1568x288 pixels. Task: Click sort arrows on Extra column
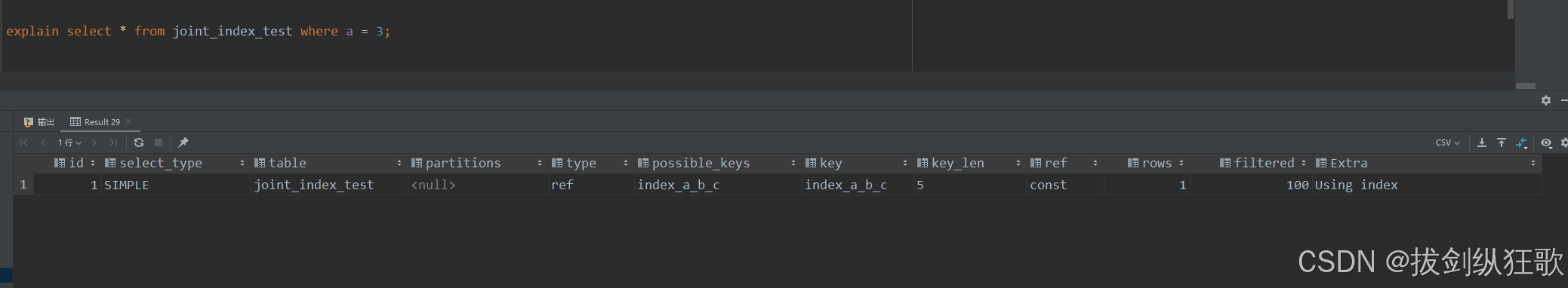point(1533,163)
